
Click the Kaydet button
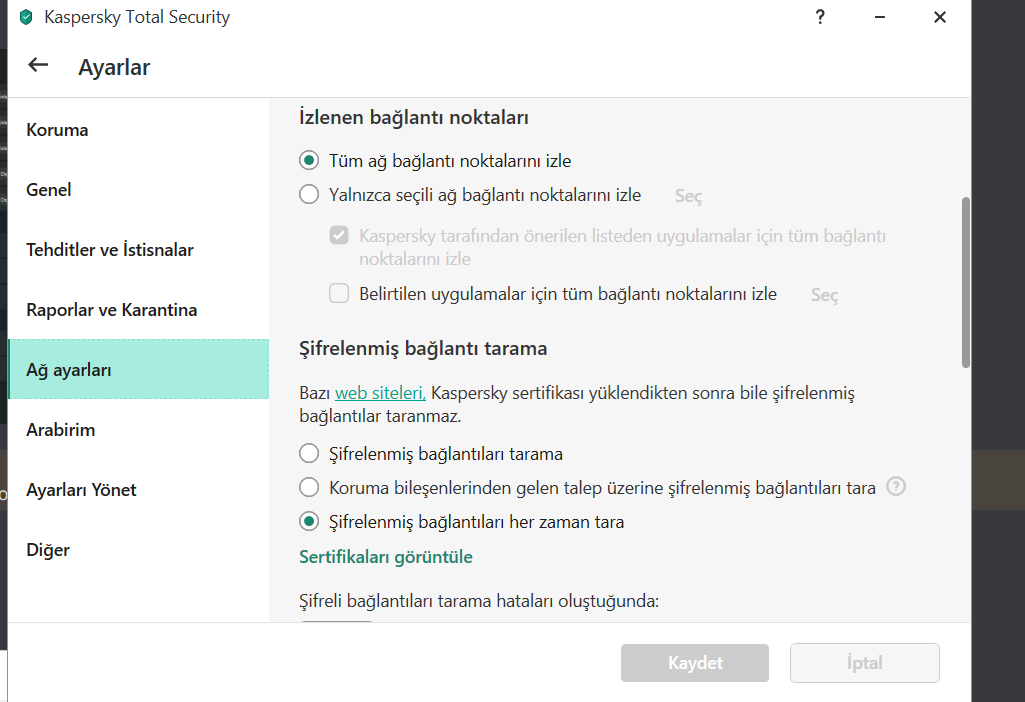[695, 663]
